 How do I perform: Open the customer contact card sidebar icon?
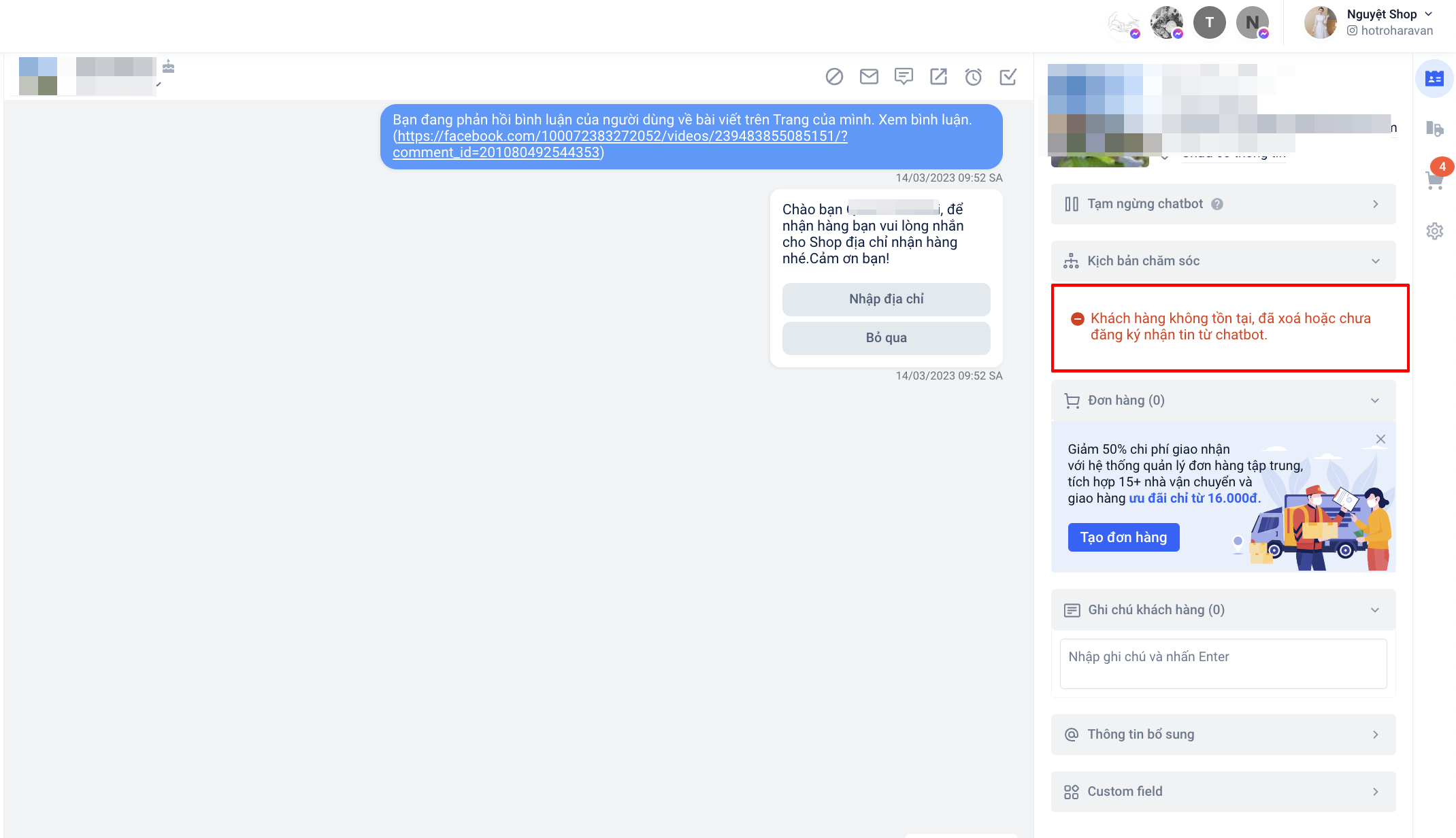(x=1434, y=79)
